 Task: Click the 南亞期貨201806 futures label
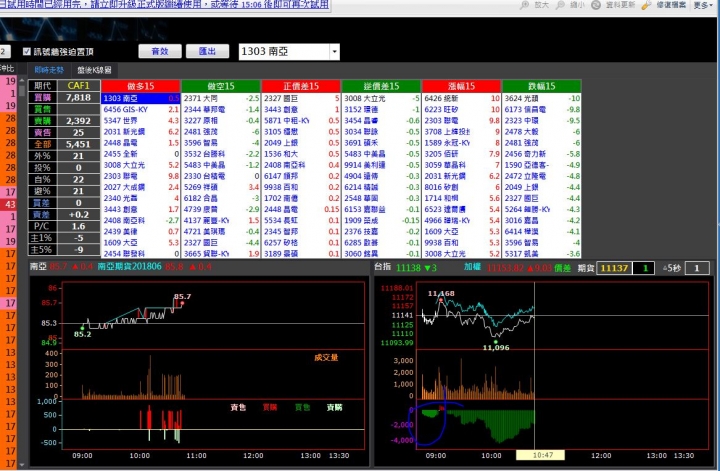129,267
